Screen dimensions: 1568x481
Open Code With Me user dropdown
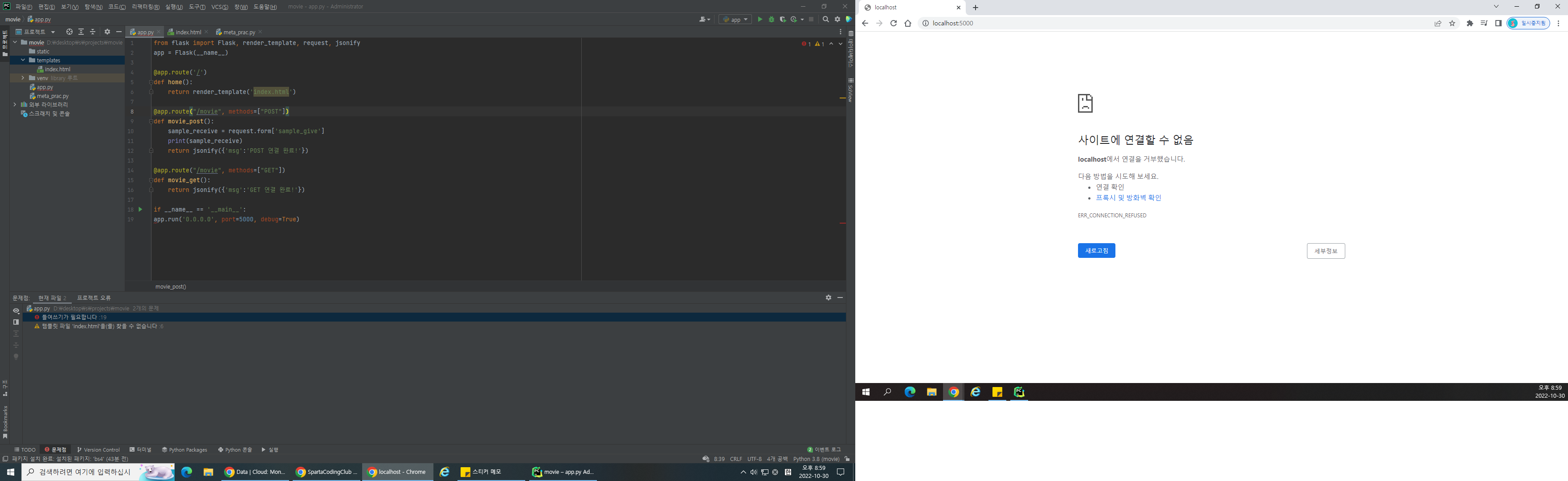(x=705, y=20)
